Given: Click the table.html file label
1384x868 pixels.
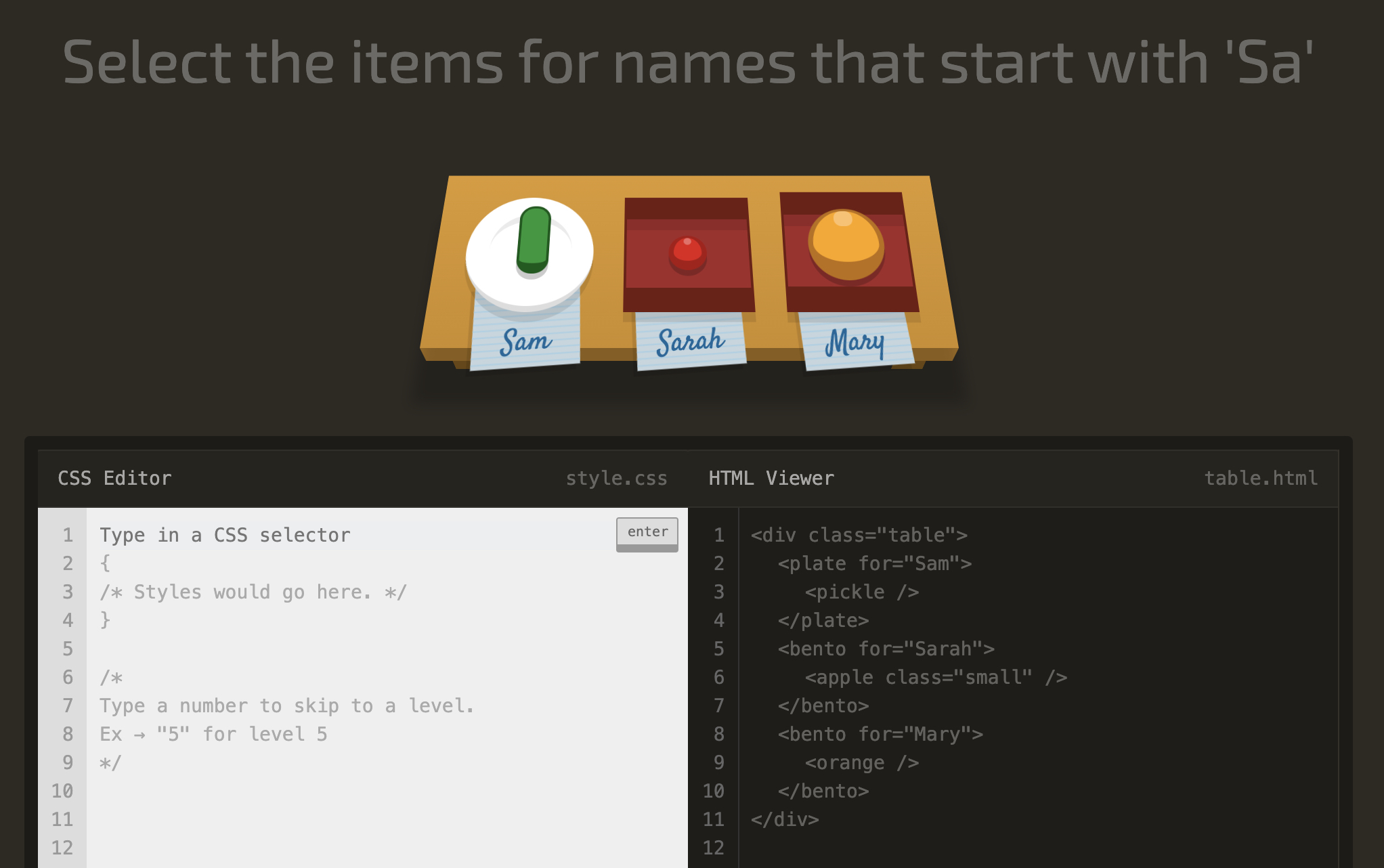Looking at the screenshot, I should click(1261, 478).
